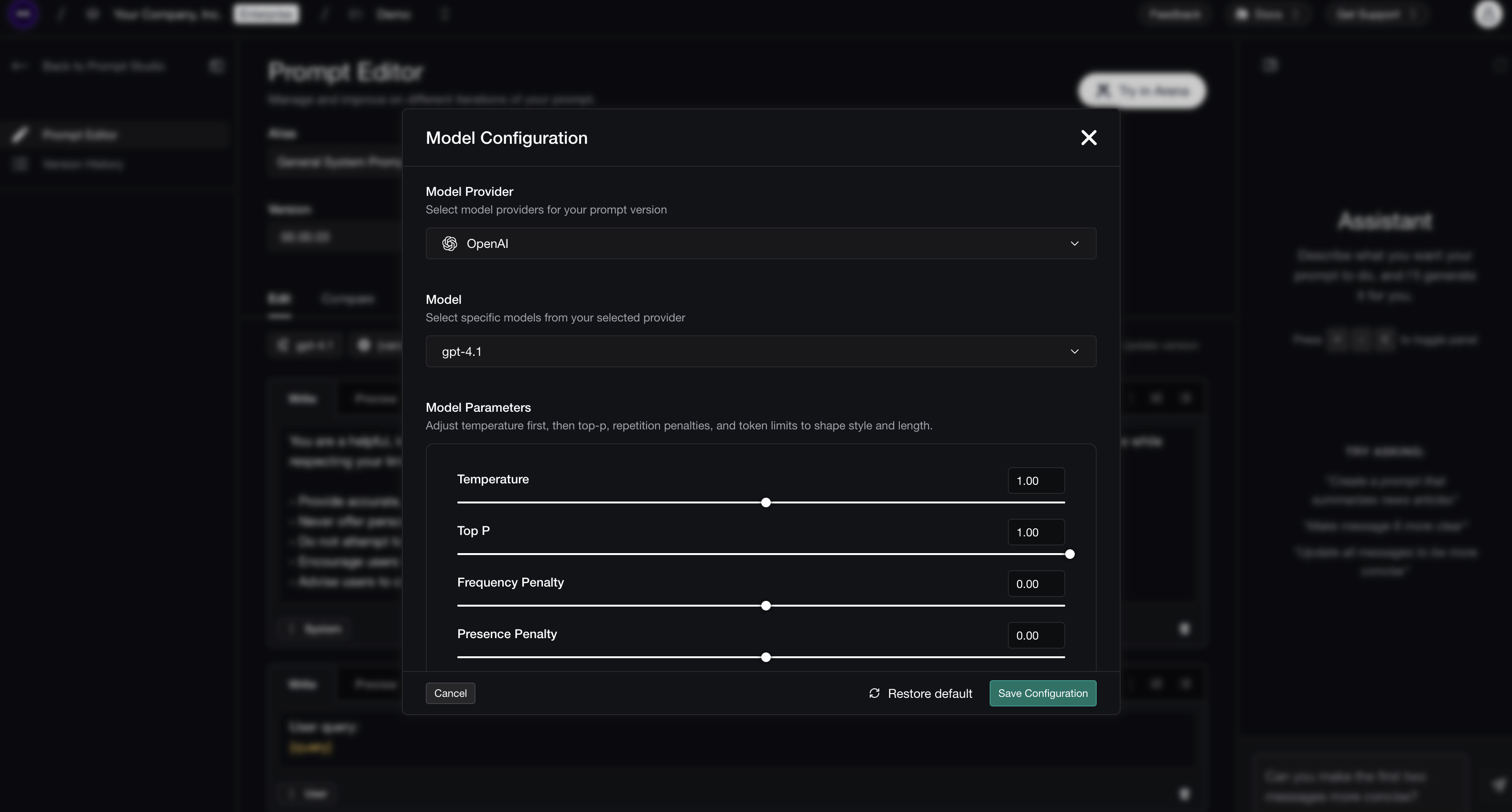Click the Model Parameters heading
This screenshot has width=1512, height=812.
coord(478,408)
